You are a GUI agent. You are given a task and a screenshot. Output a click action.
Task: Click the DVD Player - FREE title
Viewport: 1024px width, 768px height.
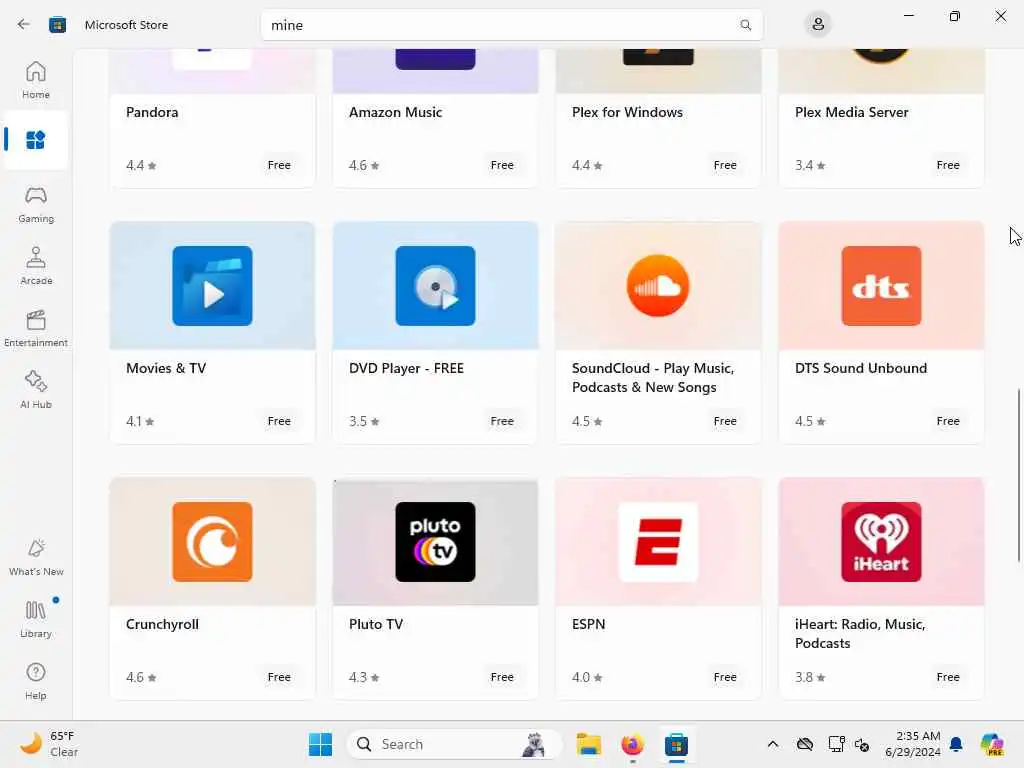pyautogui.click(x=406, y=368)
